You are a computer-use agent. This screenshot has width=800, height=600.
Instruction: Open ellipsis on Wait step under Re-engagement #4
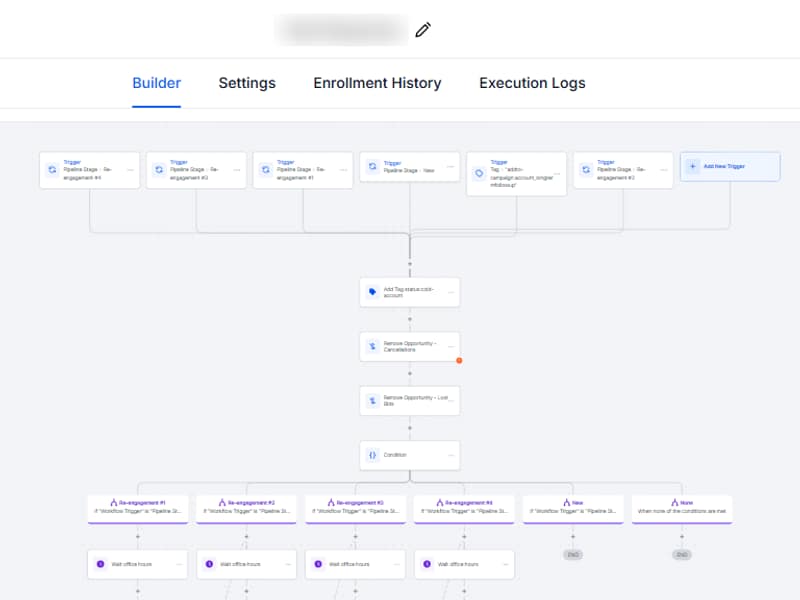[x=506, y=564]
